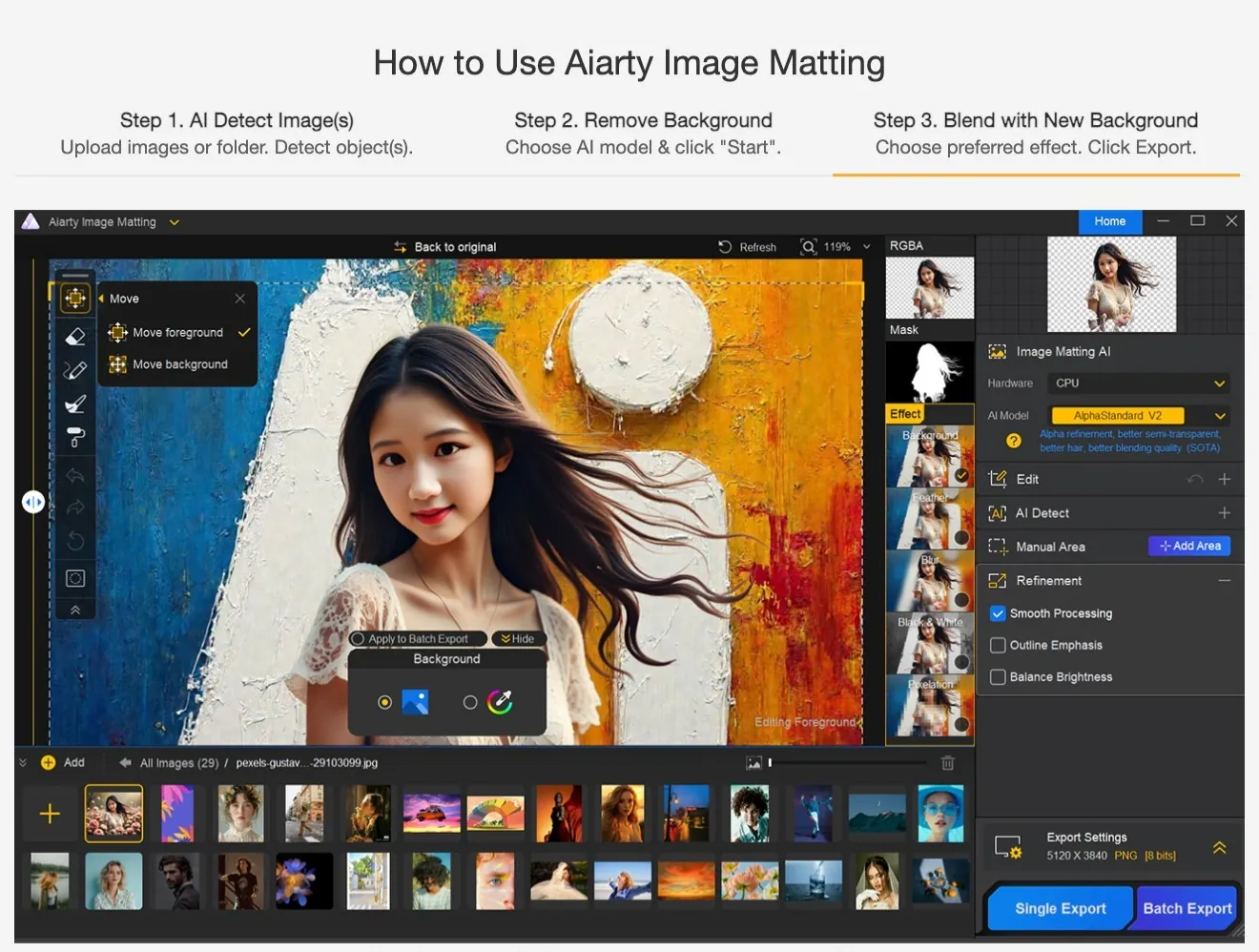
Task: Choose Move background from the Move menu
Action: [180, 363]
